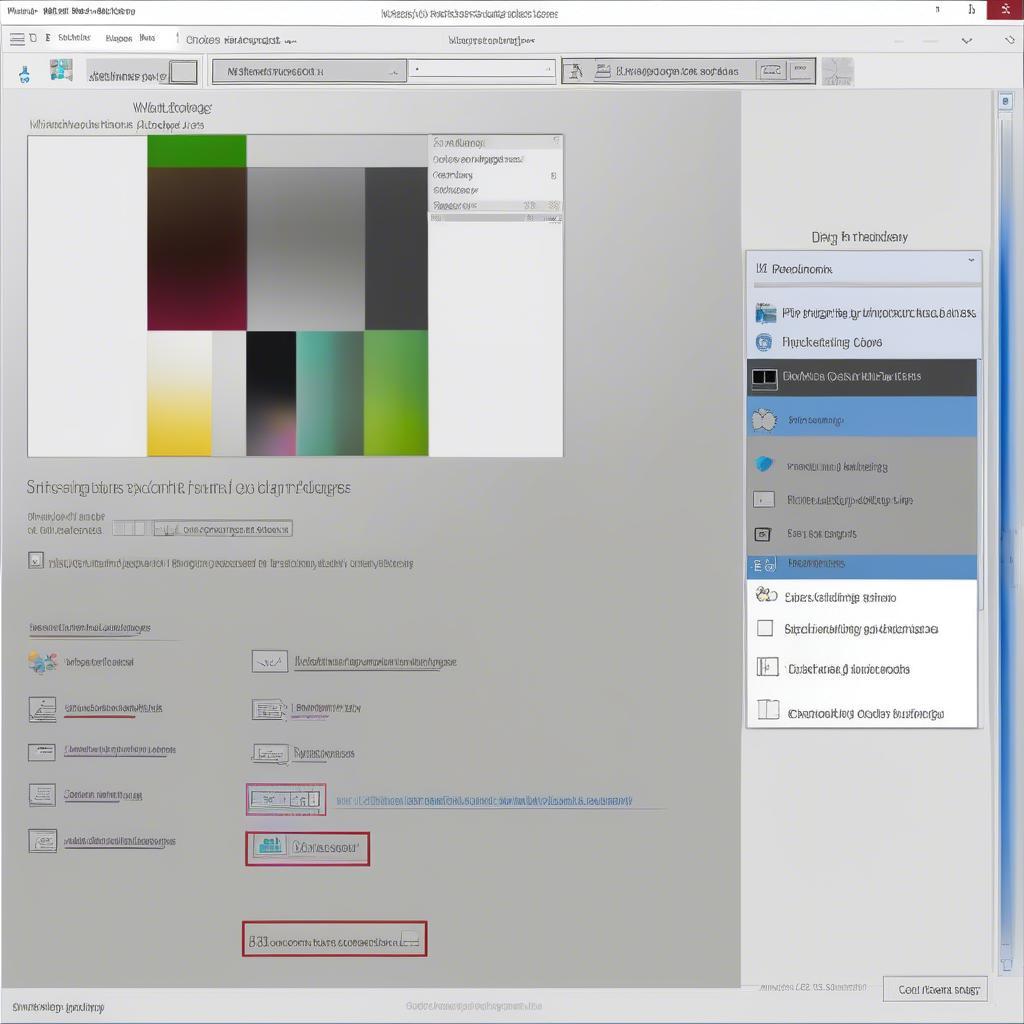Click the colorful cube grid toolbar icon

(x=61, y=70)
